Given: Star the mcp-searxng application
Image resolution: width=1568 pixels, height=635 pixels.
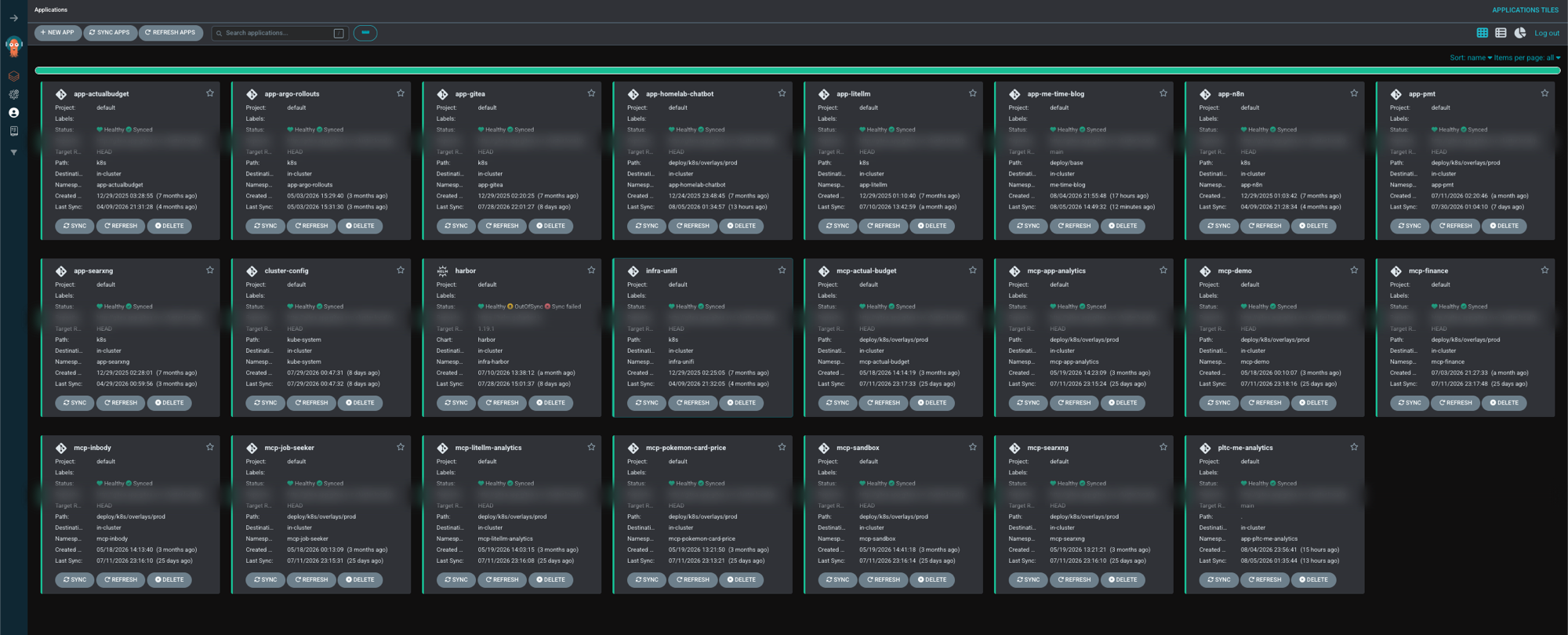Looking at the screenshot, I should pyautogui.click(x=1163, y=448).
